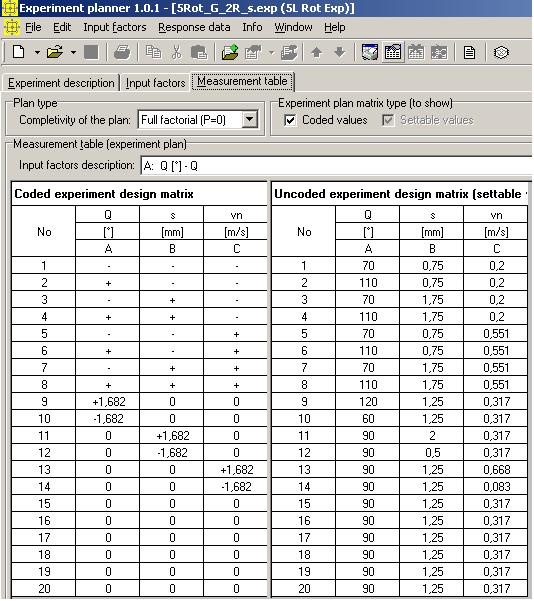This screenshot has height=601, width=534.
Task: Open the Completivity of the plan dropdown
Action: [x=250, y=120]
